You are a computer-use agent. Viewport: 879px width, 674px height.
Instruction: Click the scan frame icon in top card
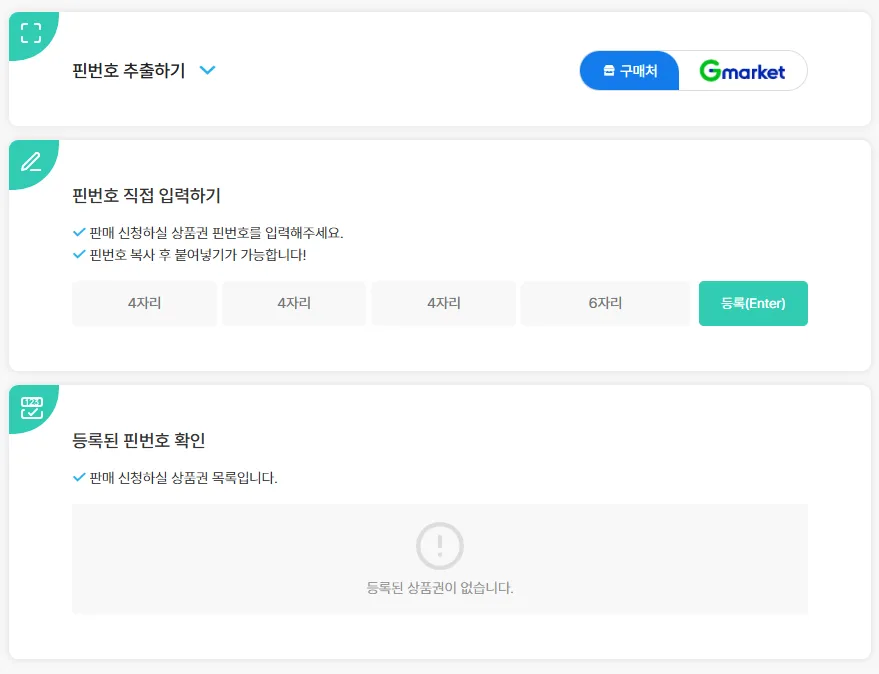coord(31,33)
